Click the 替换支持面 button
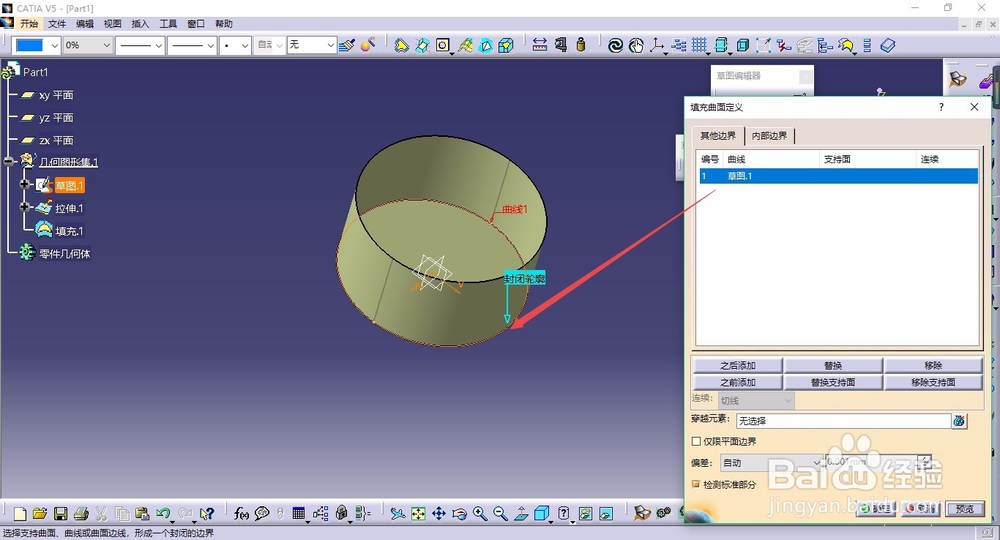Viewport: 1000px width, 540px height. click(x=833, y=383)
